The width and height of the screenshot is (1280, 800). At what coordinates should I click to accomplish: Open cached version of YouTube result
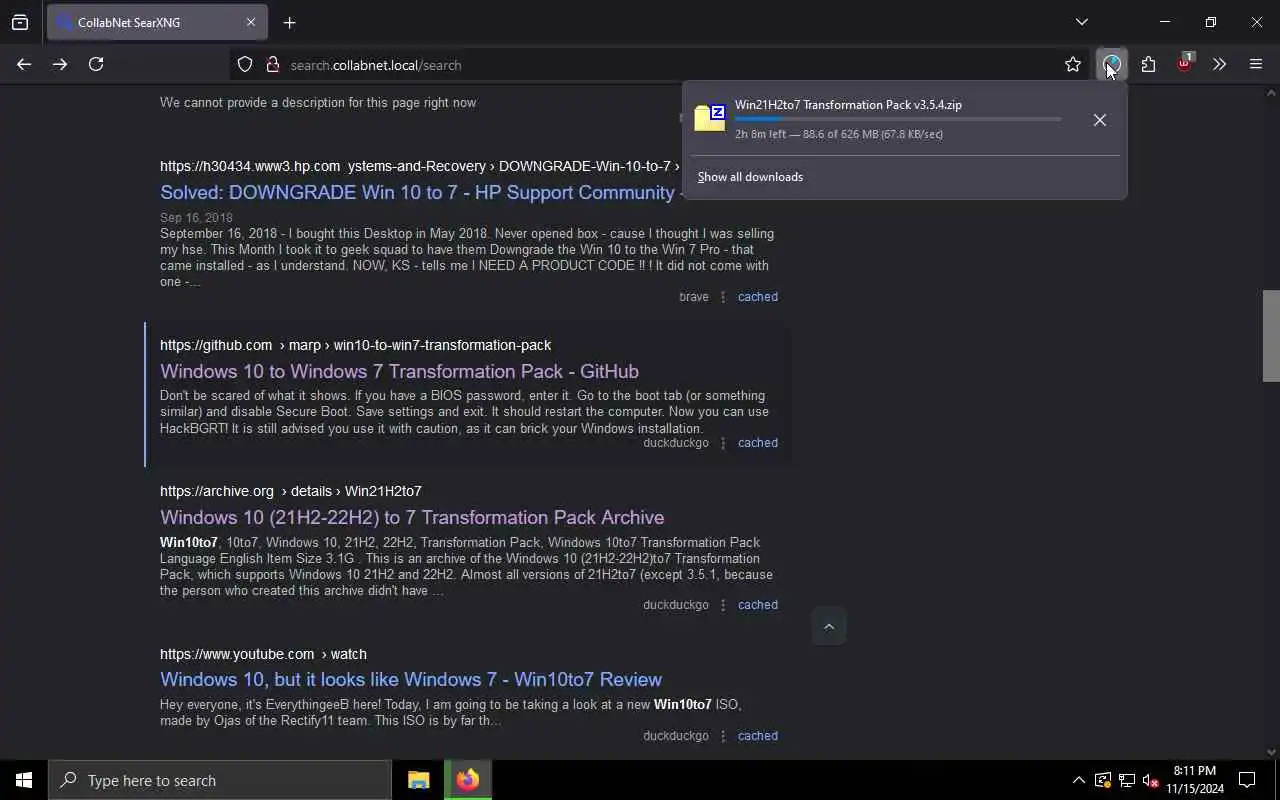pos(757,736)
